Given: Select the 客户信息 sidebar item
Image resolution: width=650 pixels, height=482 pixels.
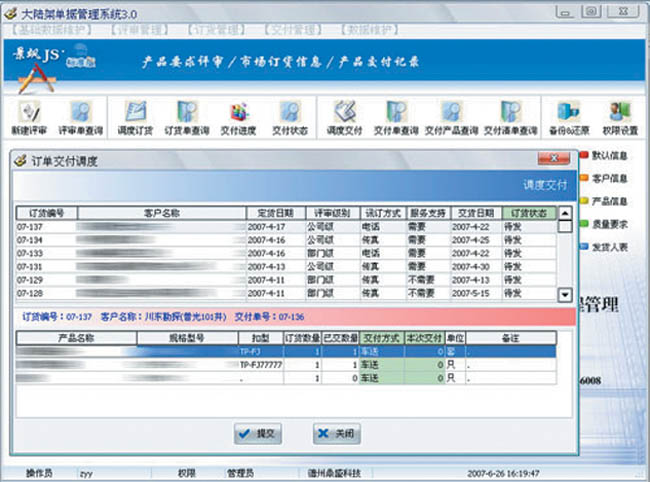Looking at the screenshot, I should [609, 178].
